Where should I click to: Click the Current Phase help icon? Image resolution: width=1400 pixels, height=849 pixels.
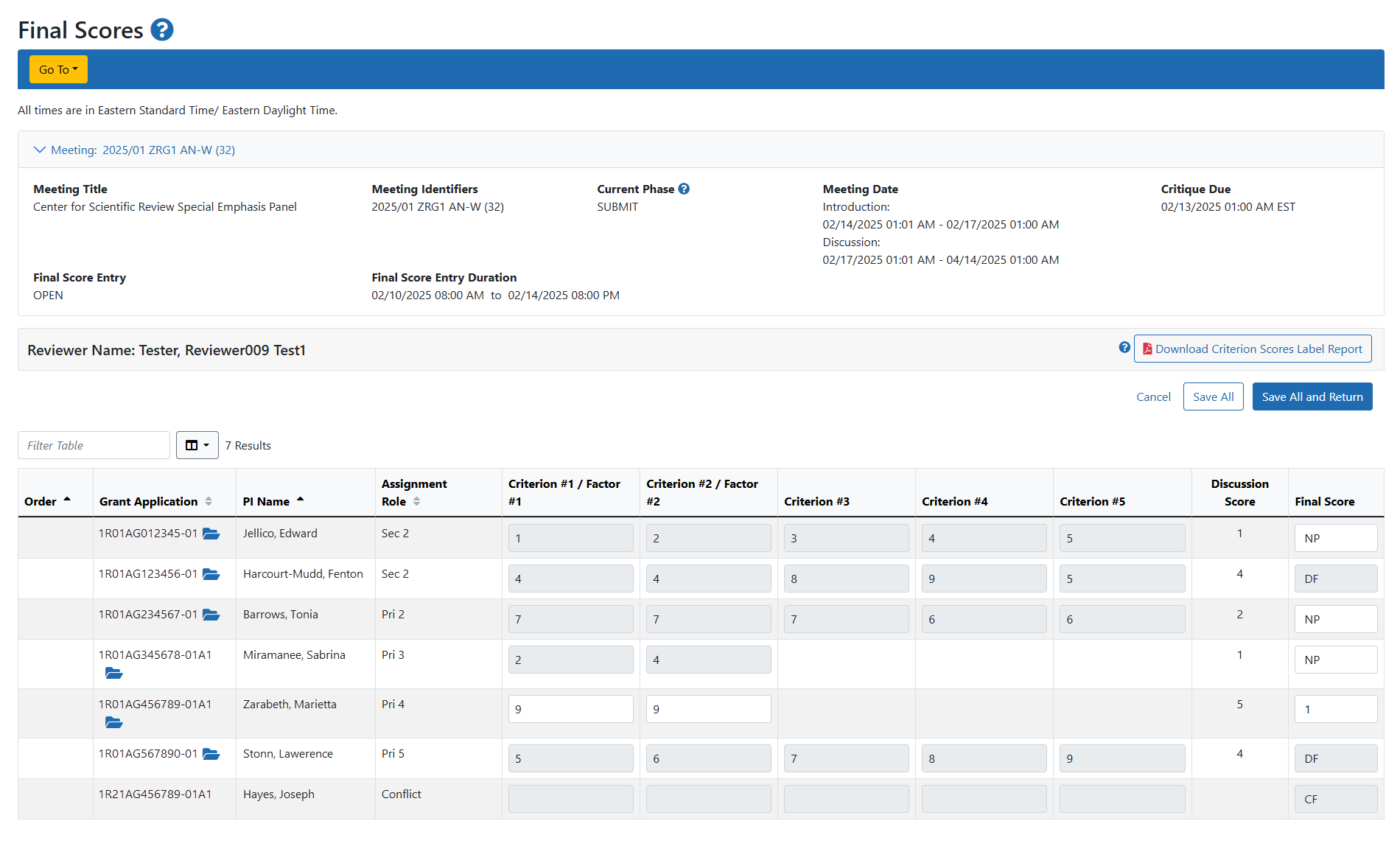[x=684, y=189]
